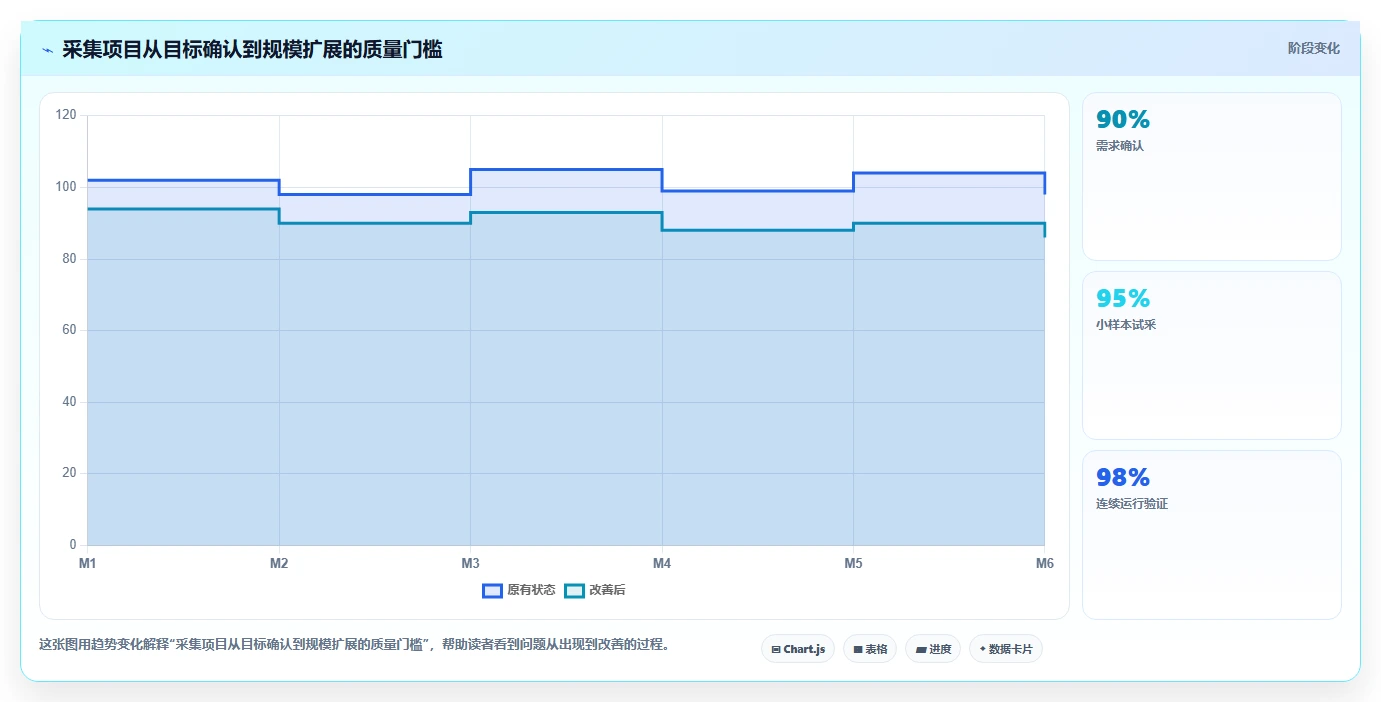Click the 小样本试采 label
1381x702 pixels.
1126,325
